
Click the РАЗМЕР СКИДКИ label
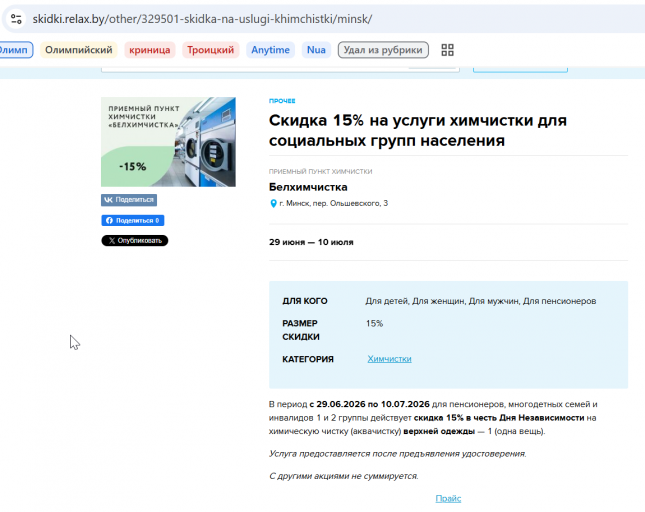coord(301,330)
